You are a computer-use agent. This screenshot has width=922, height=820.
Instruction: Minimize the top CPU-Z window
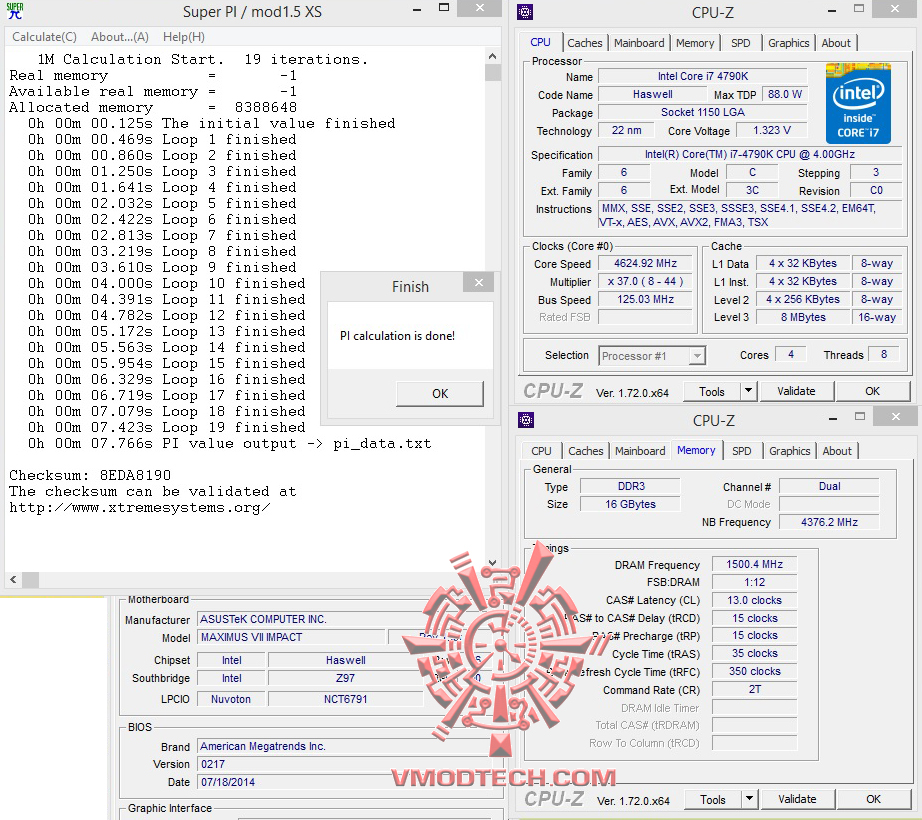[832, 11]
